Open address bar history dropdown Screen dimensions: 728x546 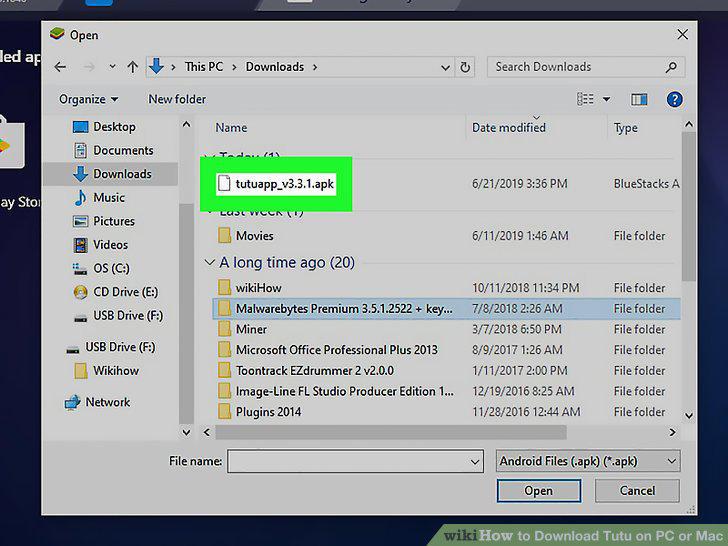tap(445, 68)
